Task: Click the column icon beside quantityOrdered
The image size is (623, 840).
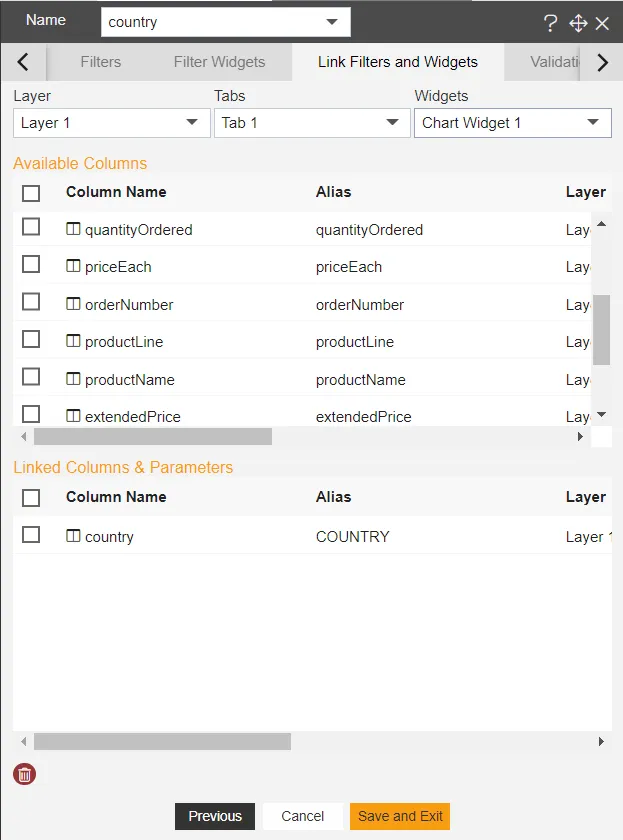Action: point(72,229)
